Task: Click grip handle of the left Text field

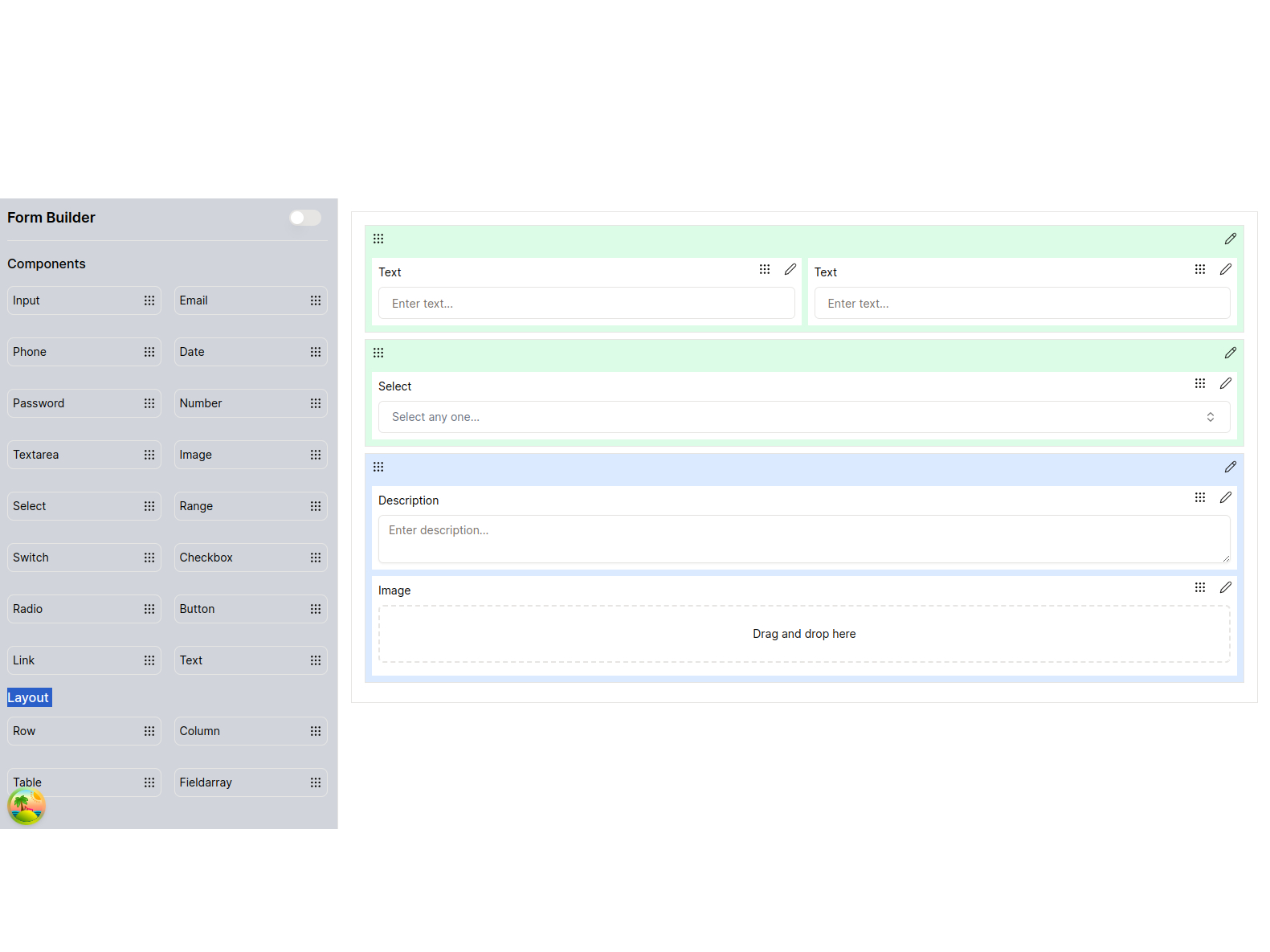Action: pyautogui.click(x=765, y=269)
